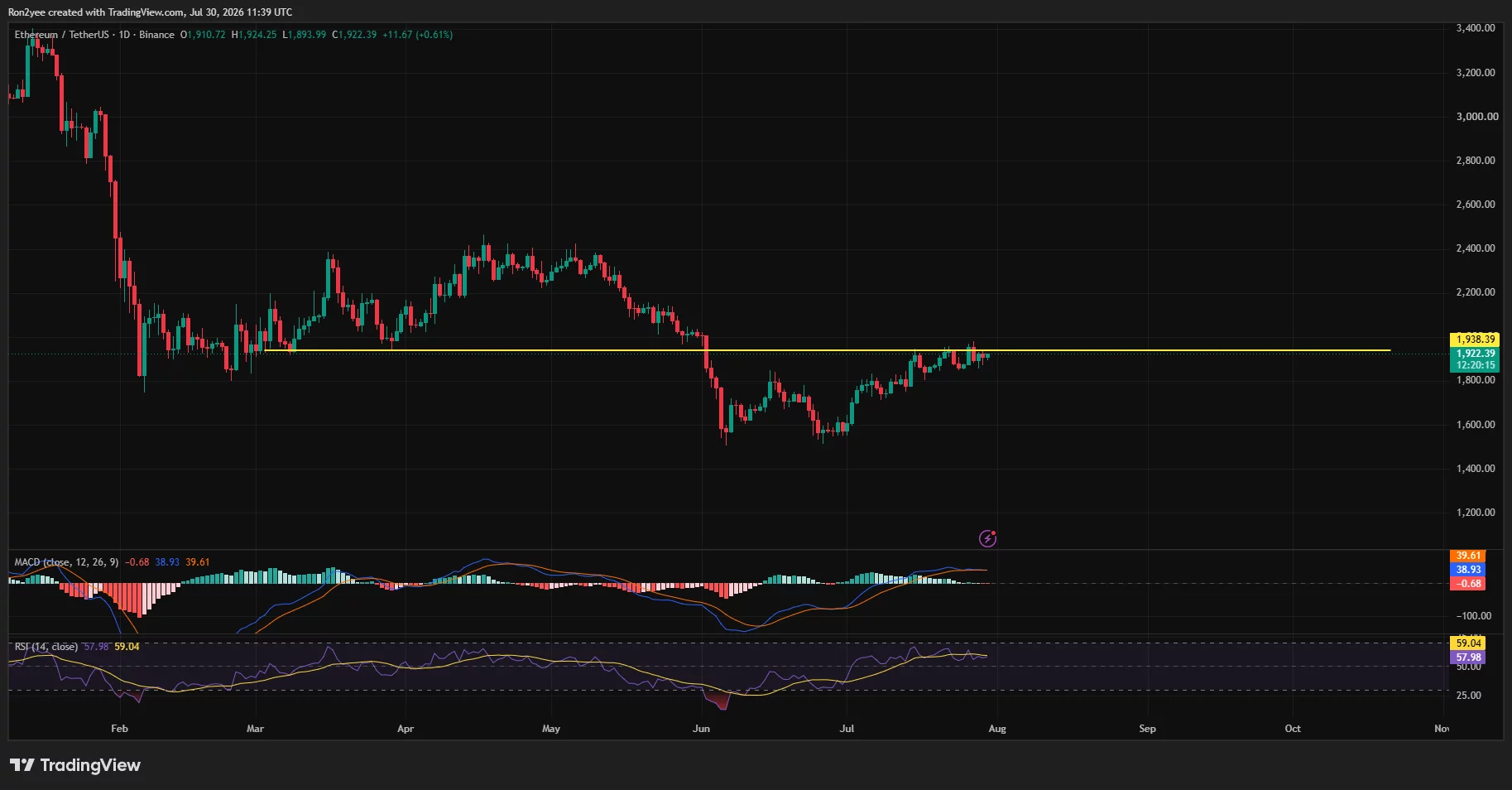Click the Jun label on time axis
1512x790 pixels.
pyautogui.click(x=701, y=729)
